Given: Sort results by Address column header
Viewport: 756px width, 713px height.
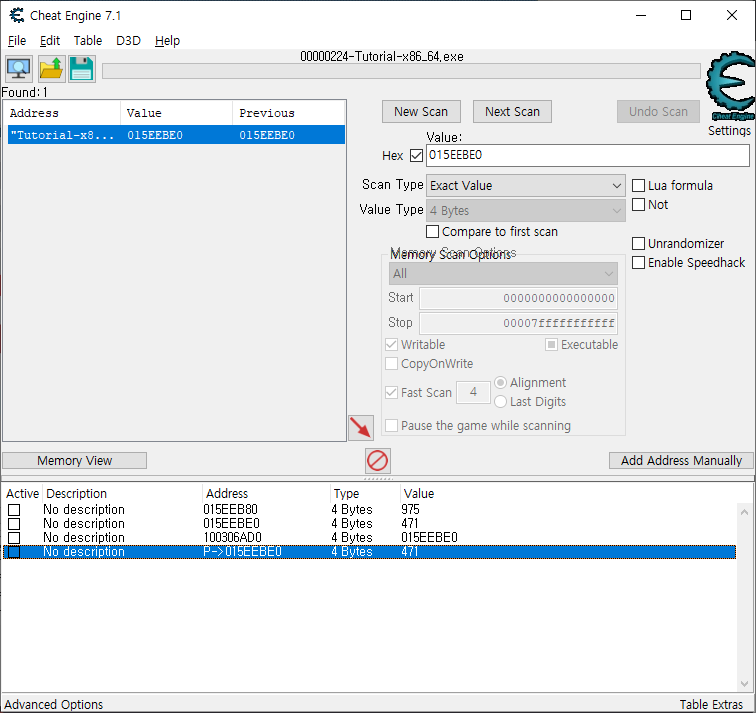Looking at the screenshot, I should coord(62,113).
